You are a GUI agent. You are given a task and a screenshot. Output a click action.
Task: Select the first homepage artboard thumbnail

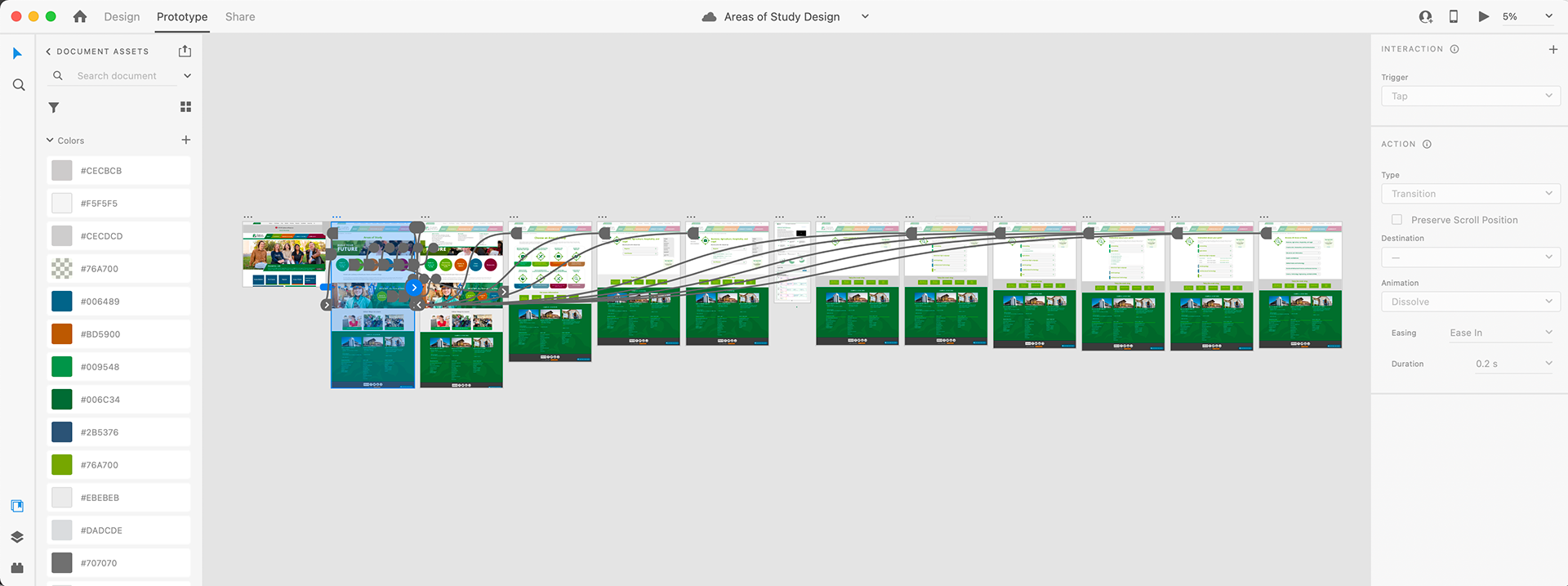point(284,254)
